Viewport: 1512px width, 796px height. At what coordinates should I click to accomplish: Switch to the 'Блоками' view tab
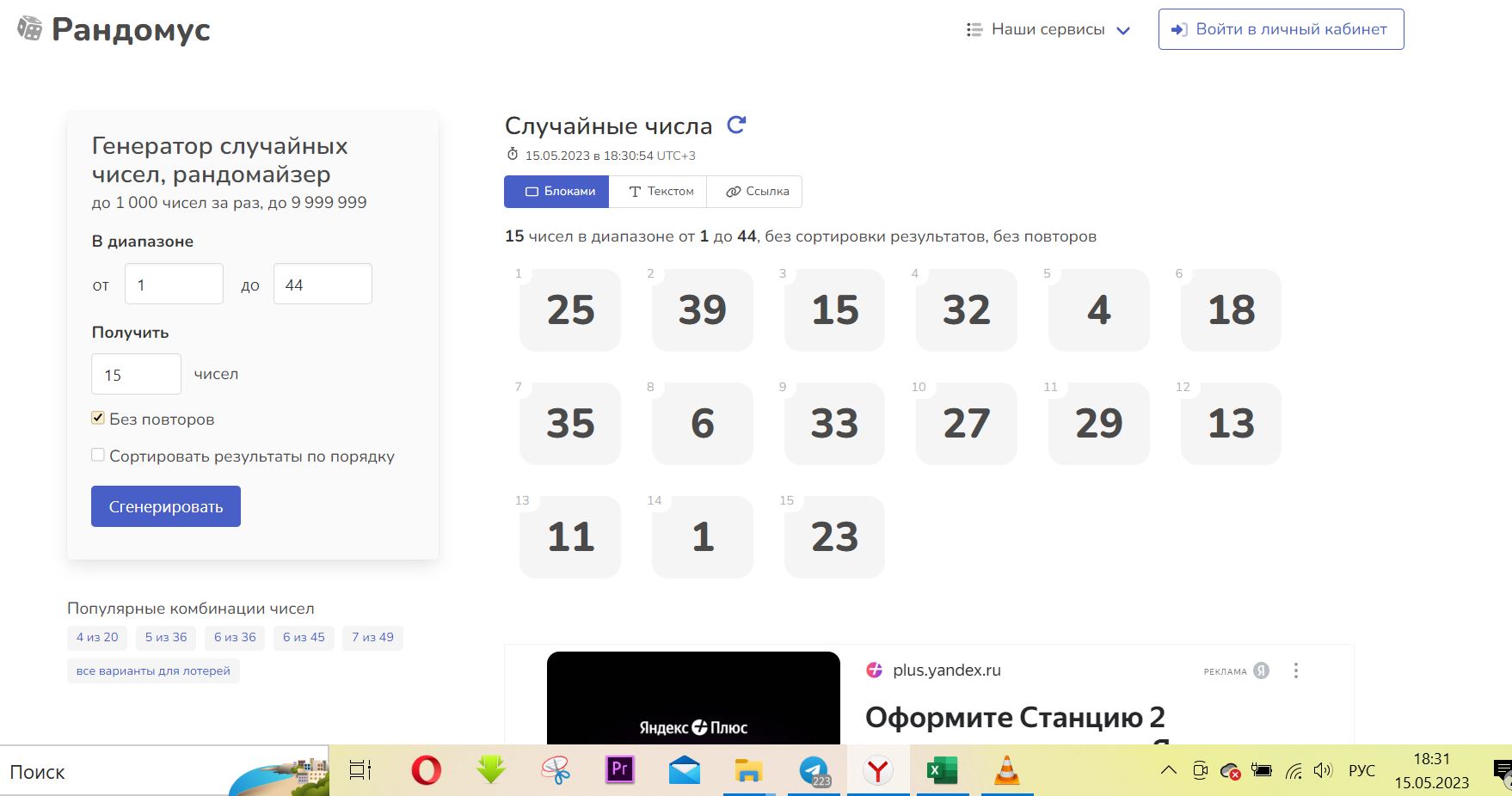coord(556,192)
